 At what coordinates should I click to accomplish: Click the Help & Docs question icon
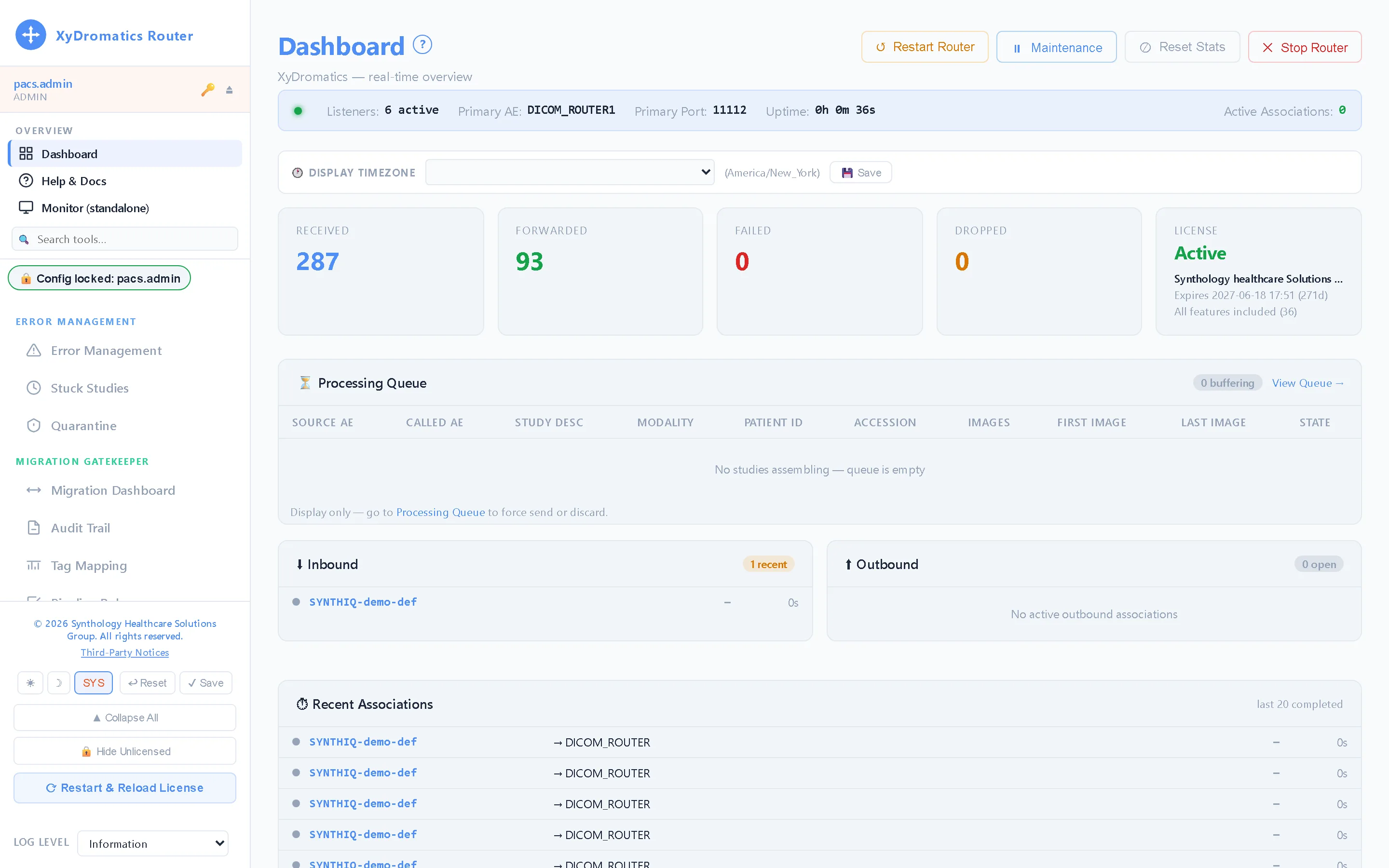point(26,180)
